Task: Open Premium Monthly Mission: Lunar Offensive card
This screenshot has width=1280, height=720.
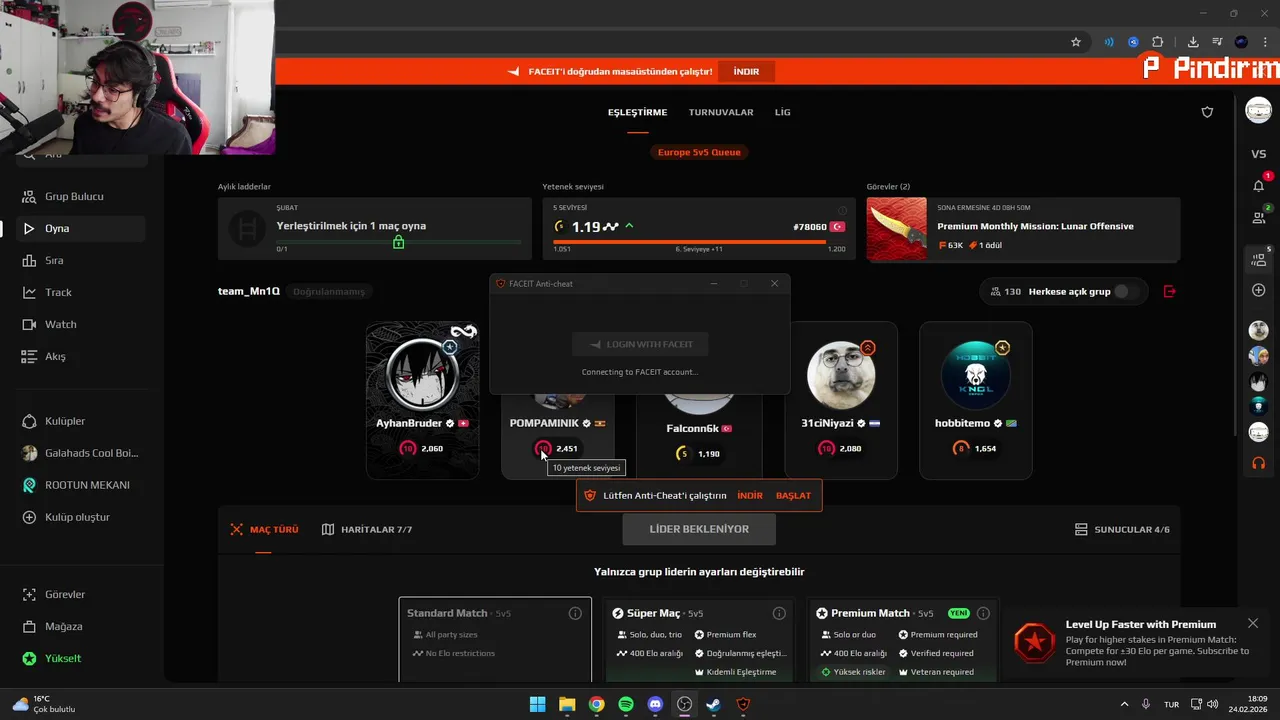Action: 1023,229
